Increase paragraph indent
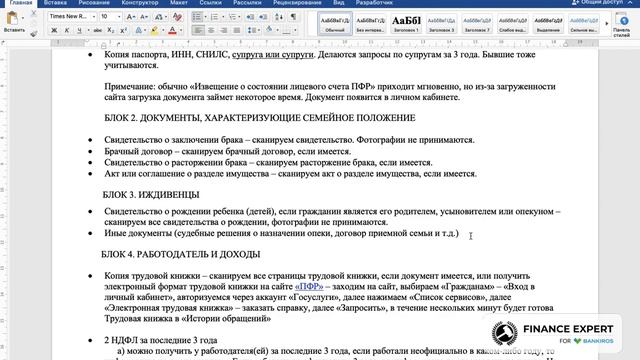This screenshot has height=360, width=640. click(263, 17)
